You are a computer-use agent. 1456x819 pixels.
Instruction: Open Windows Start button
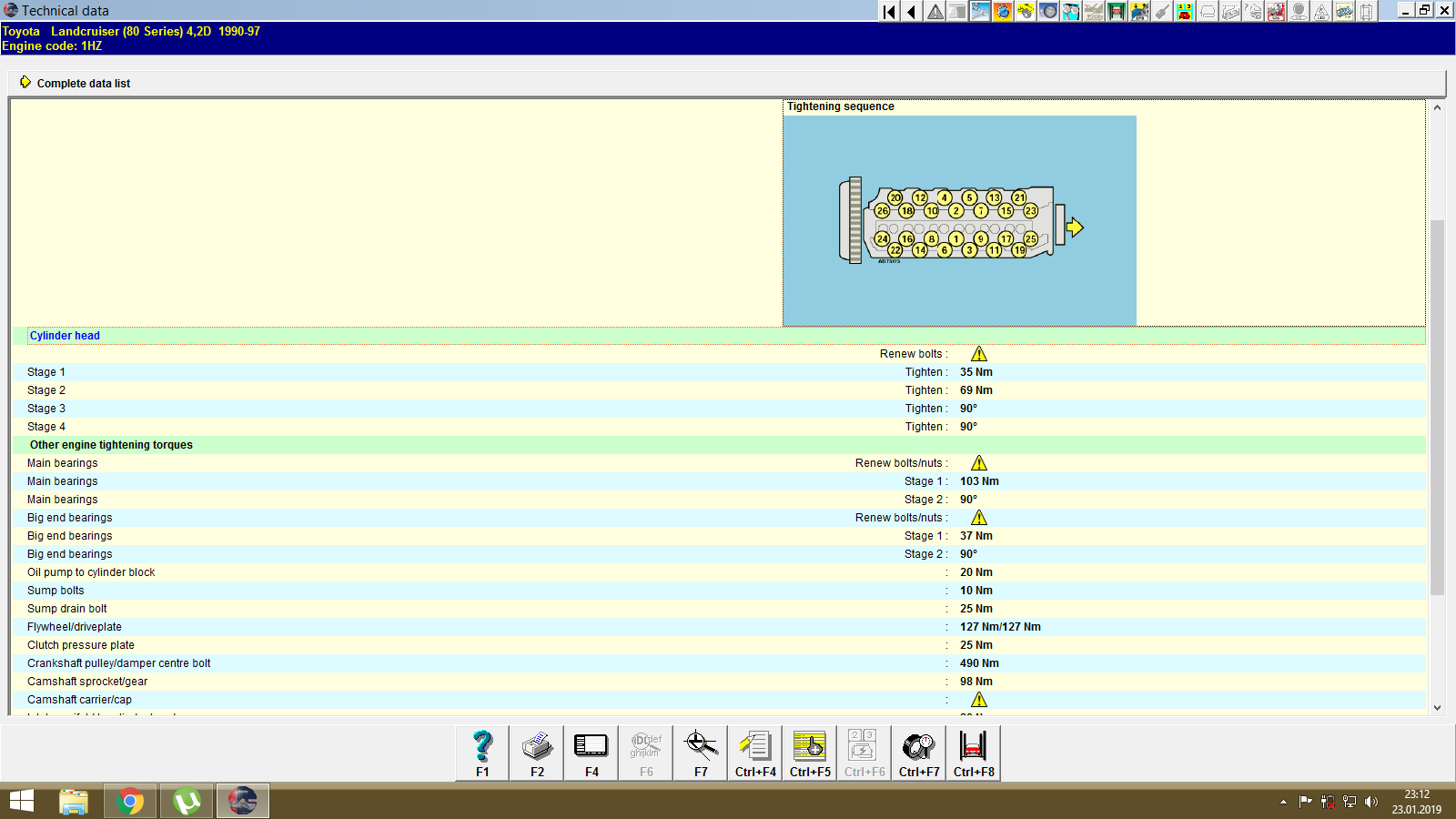[x=21, y=801]
